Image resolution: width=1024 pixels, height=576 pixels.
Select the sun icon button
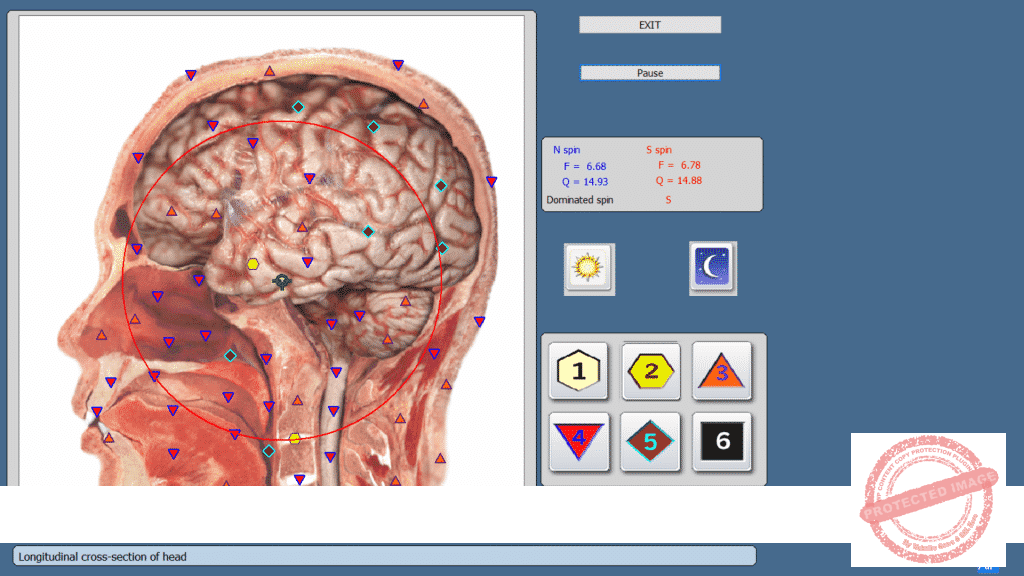pos(589,269)
